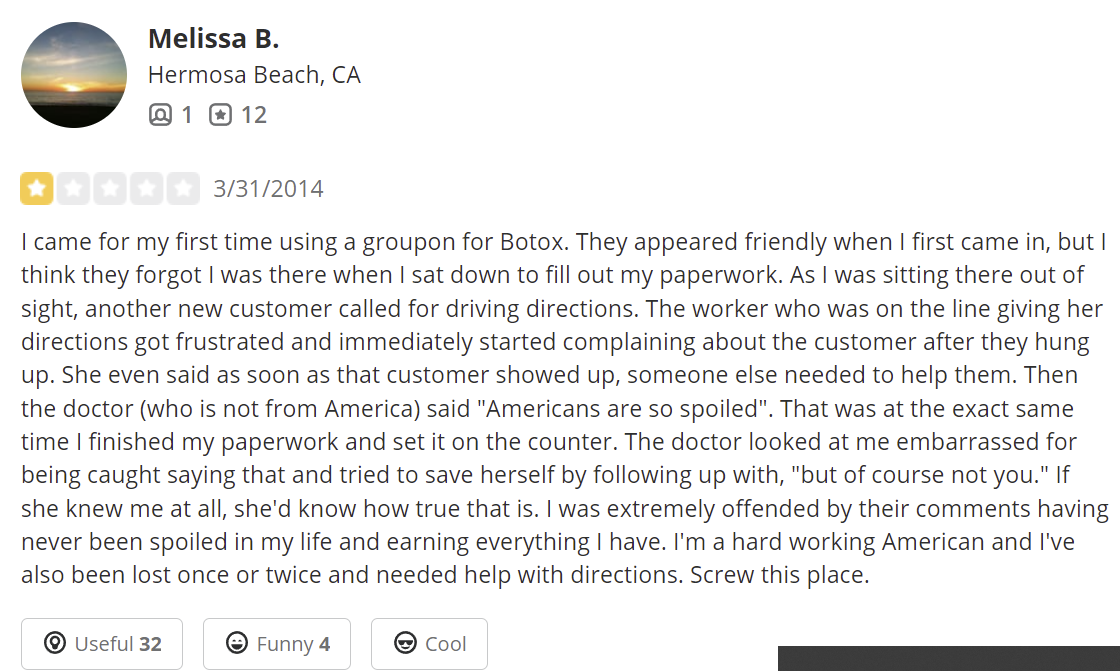Click the filled yellow first rating star
1120x671 pixels.
coord(37,188)
